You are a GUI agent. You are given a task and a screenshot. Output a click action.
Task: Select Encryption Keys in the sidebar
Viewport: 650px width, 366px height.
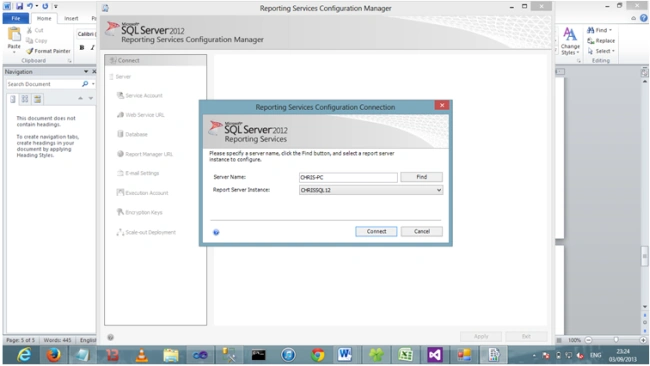(144, 212)
